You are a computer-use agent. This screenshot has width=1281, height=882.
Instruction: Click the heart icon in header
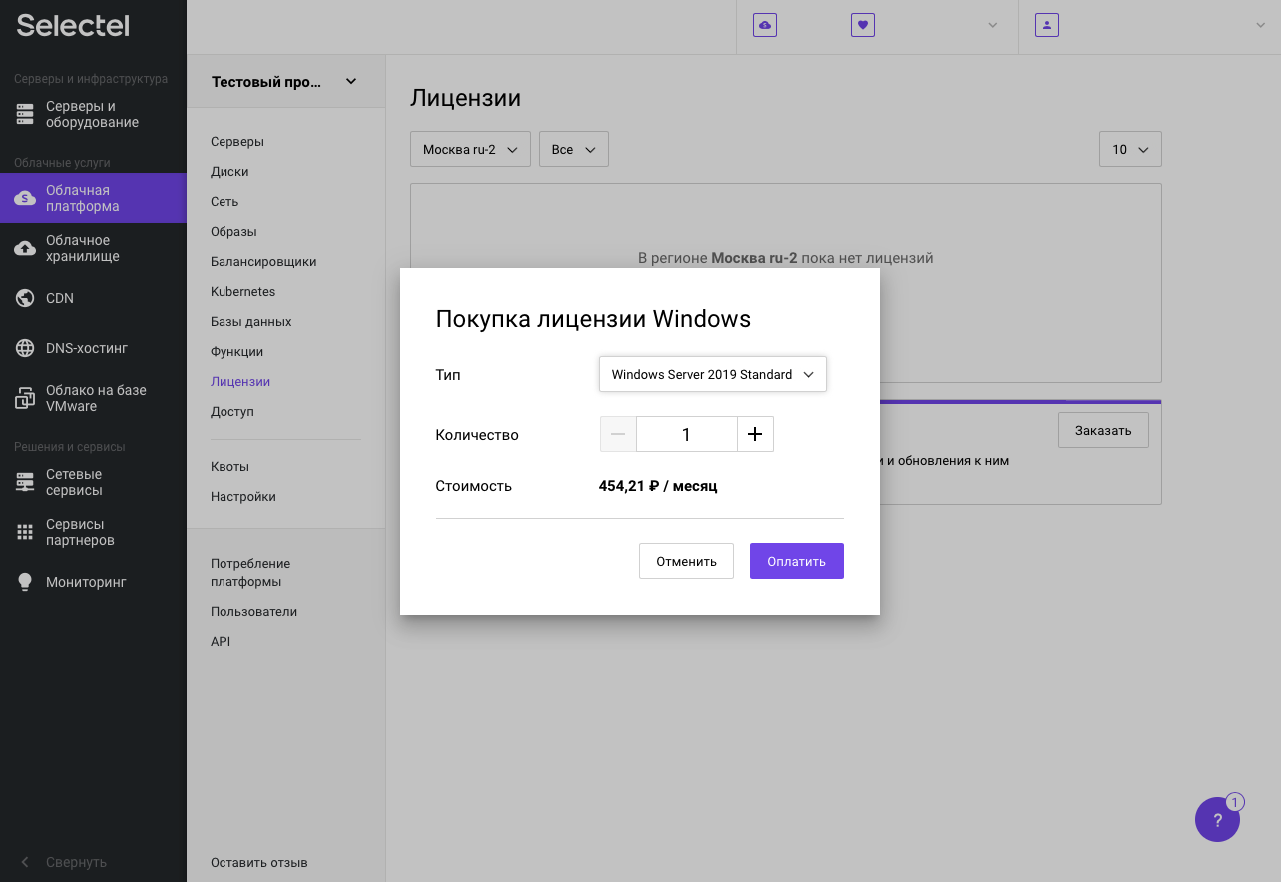(863, 25)
